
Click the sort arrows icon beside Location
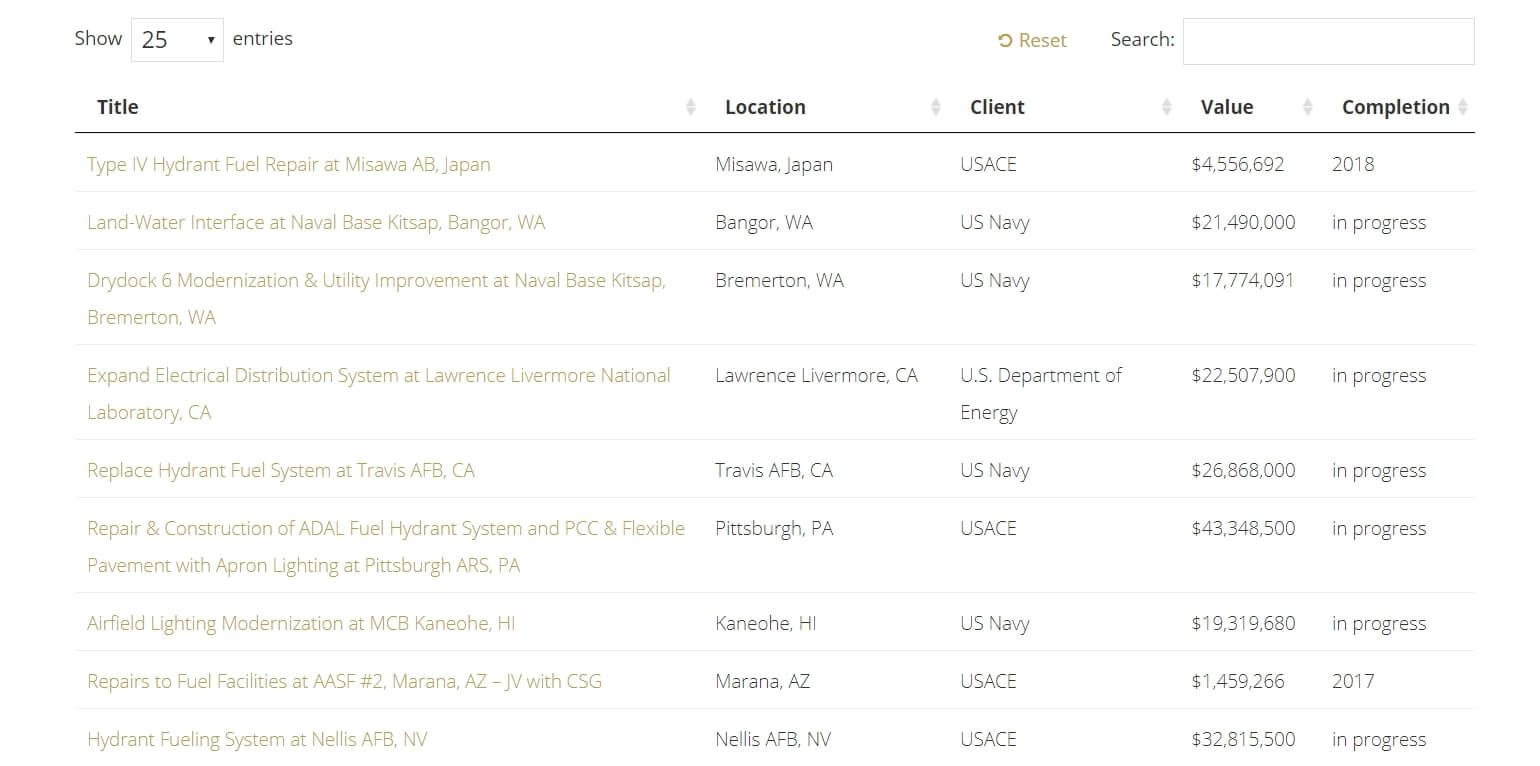pos(936,107)
